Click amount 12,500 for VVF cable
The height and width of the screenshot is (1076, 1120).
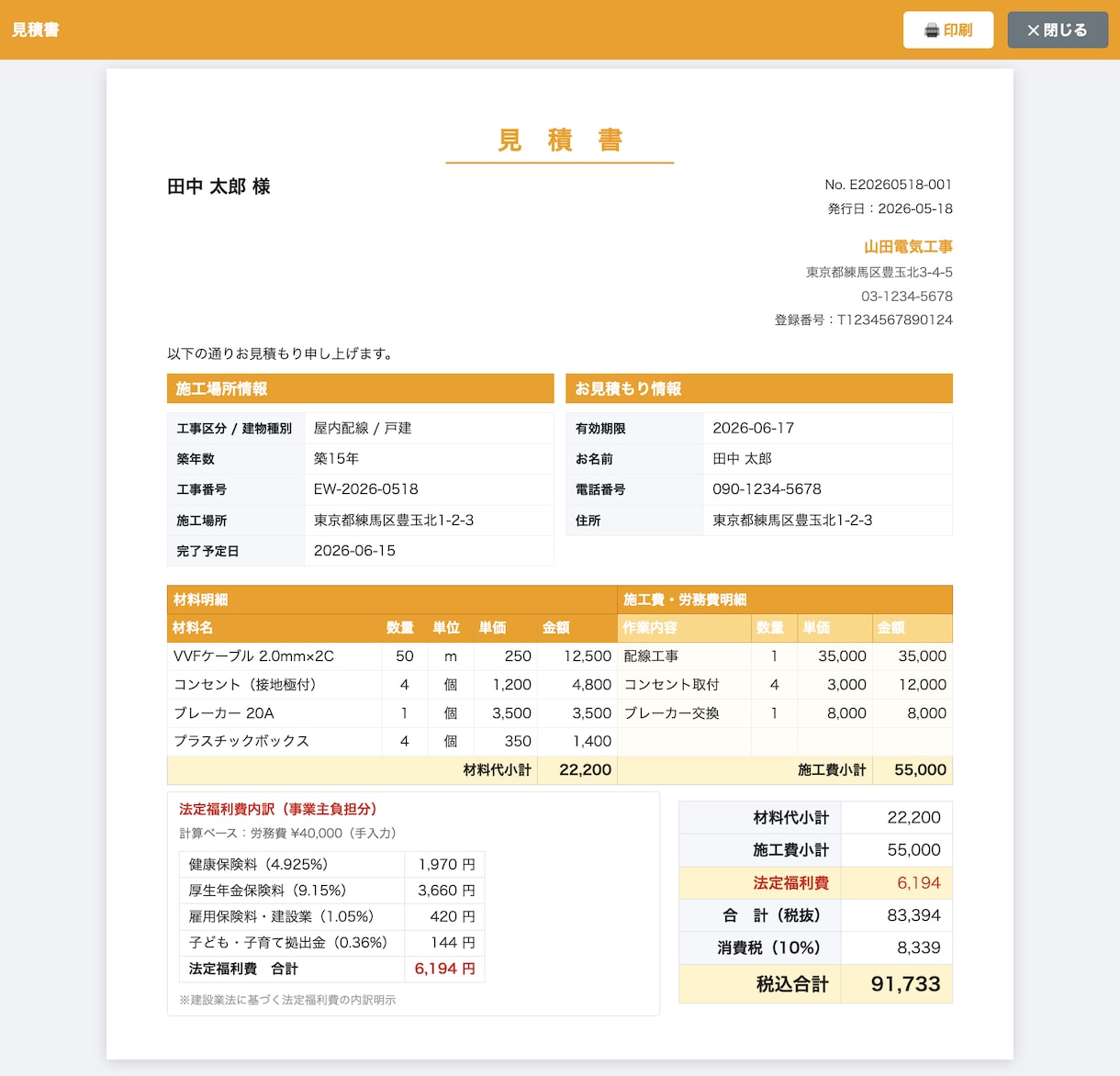[x=588, y=656]
